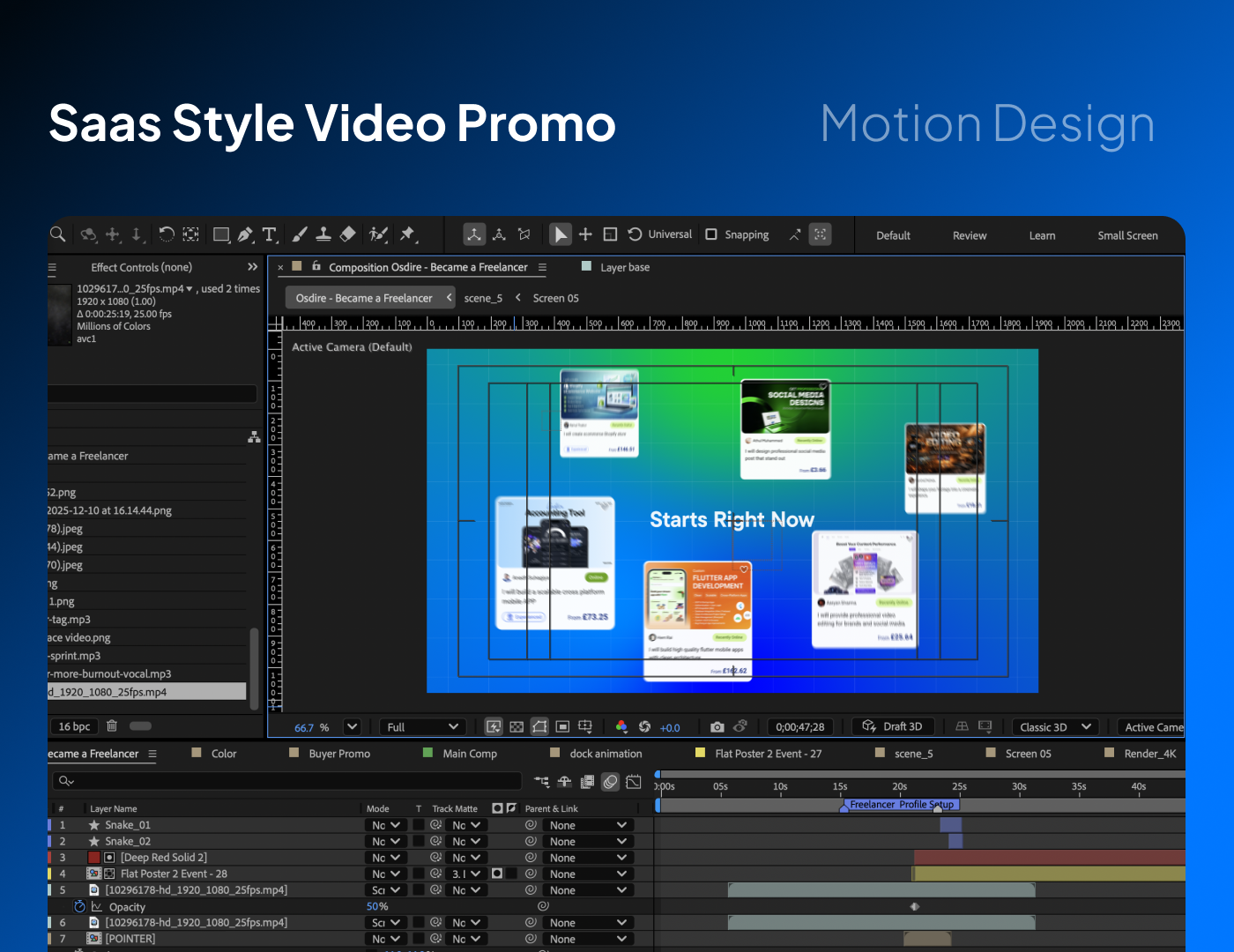Switch to the Flat Poster 2 Event - 27 tab
This screenshot has width=1234, height=952.
click(768, 754)
